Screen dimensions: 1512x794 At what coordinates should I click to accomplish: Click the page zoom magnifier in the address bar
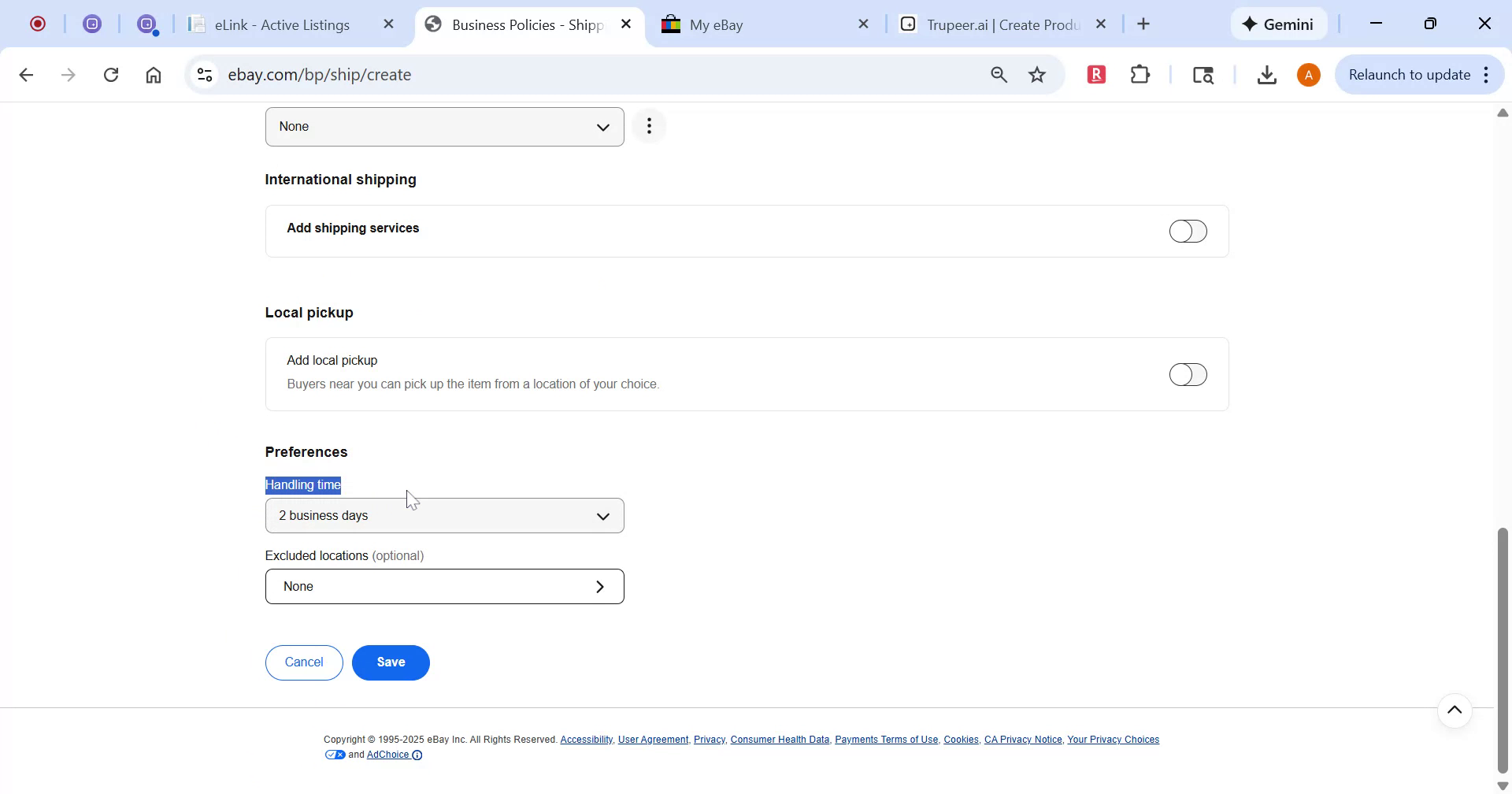point(999,74)
